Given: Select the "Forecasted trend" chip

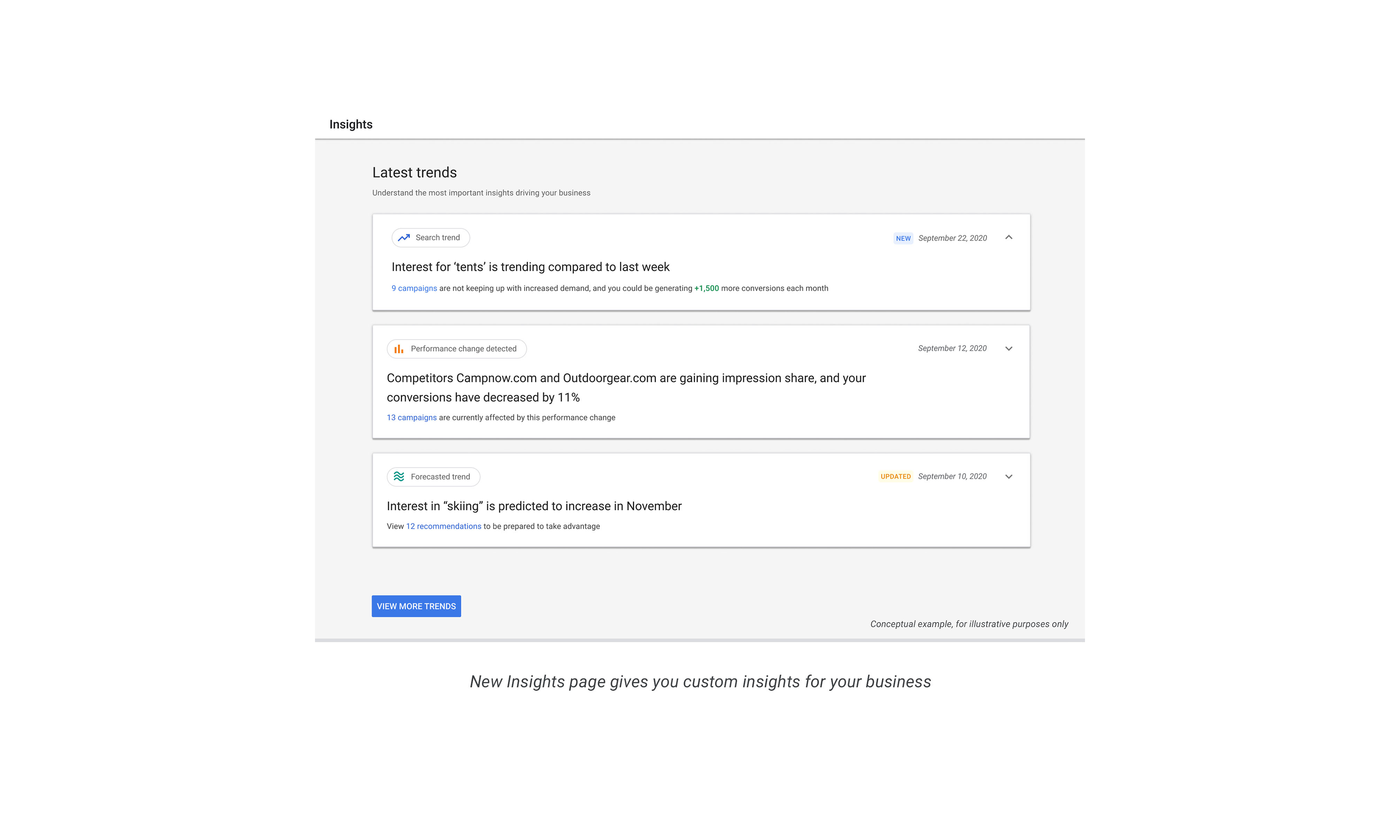Looking at the screenshot, I should (433, 477).
